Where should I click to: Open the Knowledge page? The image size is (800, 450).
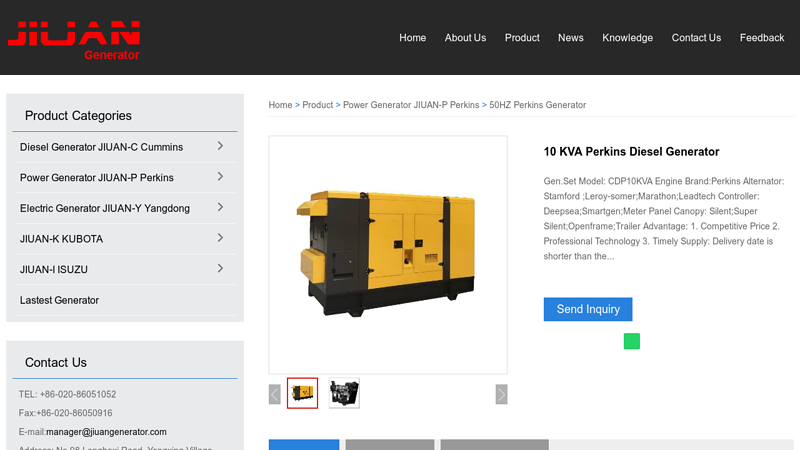(x=627, y=38)
